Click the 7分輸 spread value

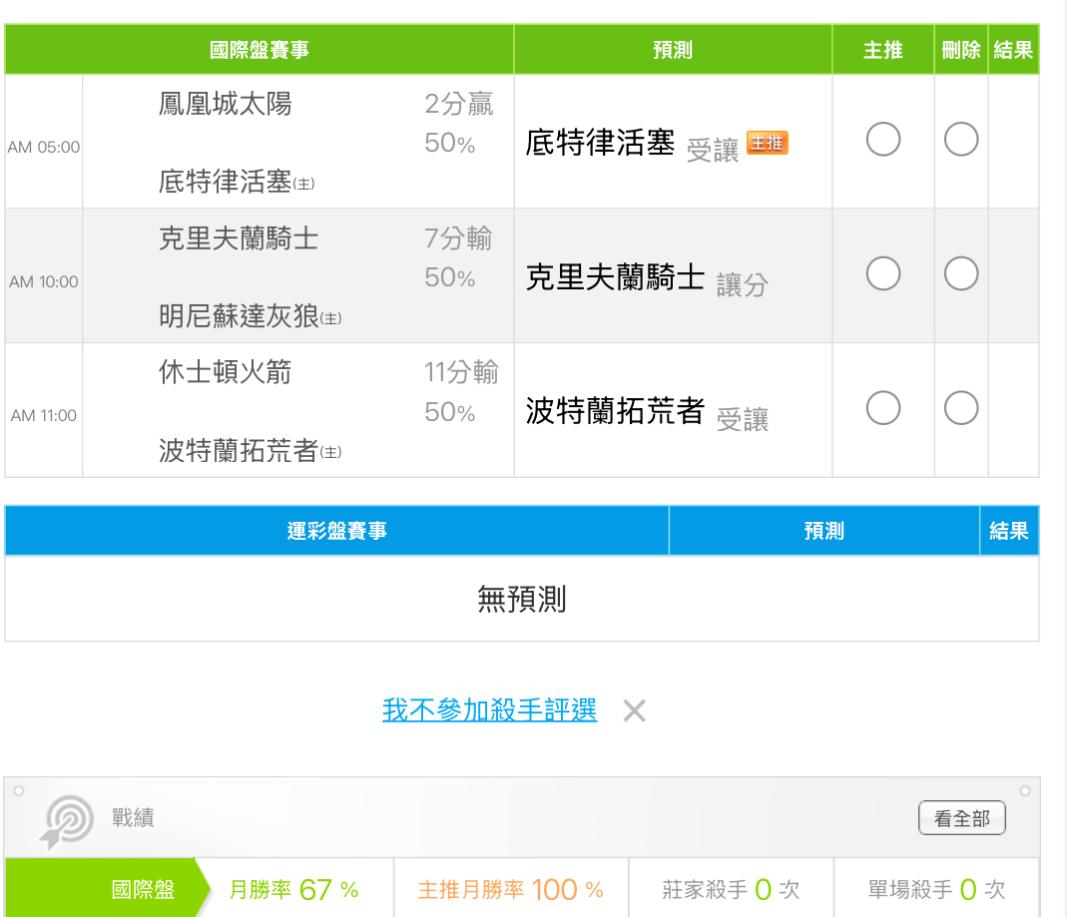[x=458, y=238]
